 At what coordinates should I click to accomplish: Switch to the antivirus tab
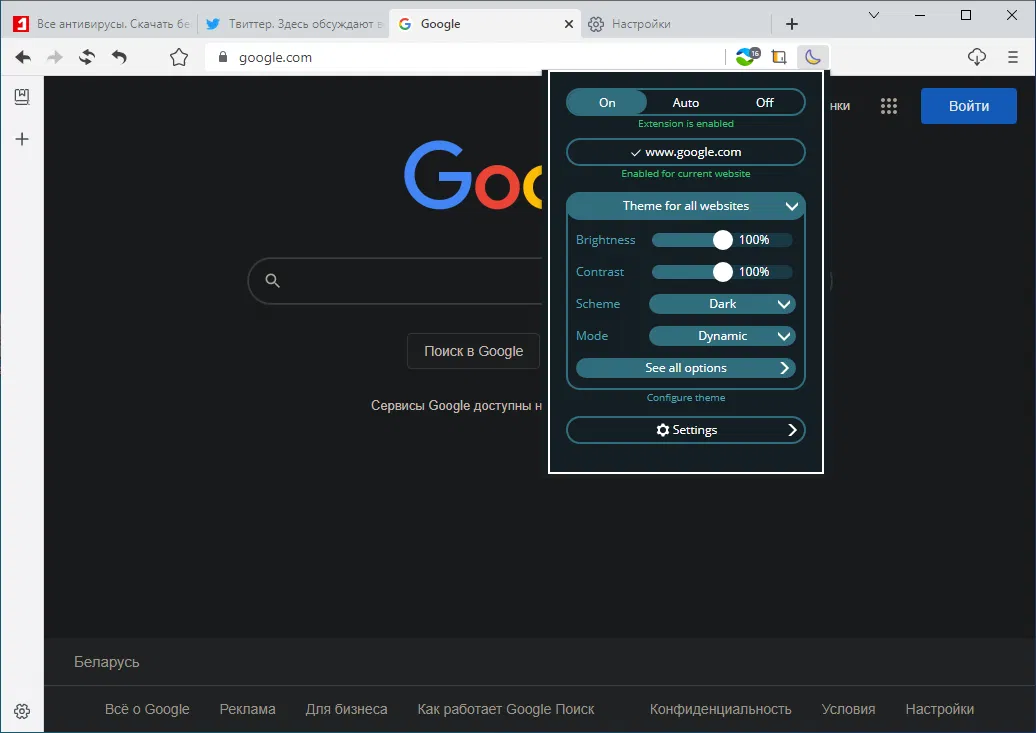point(102,24)
